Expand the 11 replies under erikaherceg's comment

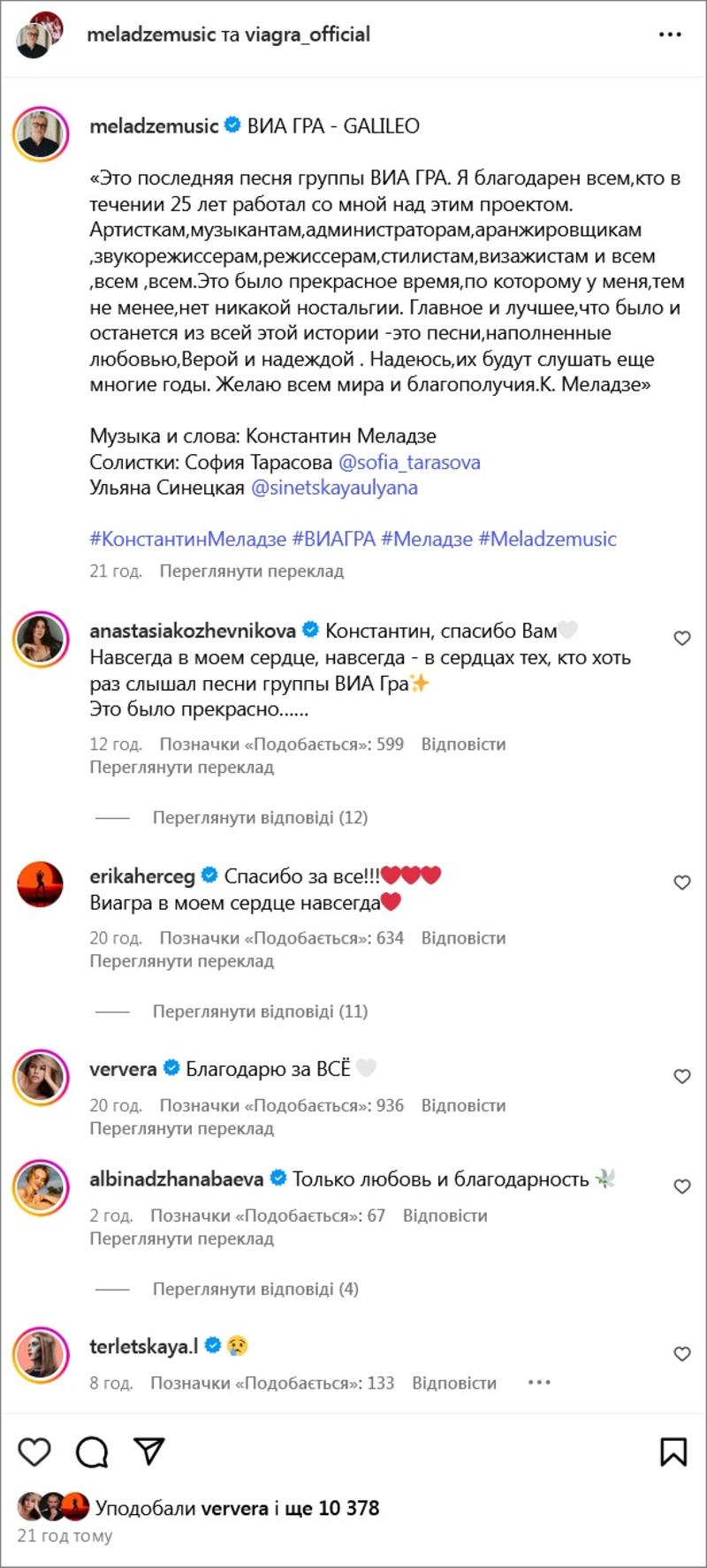pos(260,1011)
